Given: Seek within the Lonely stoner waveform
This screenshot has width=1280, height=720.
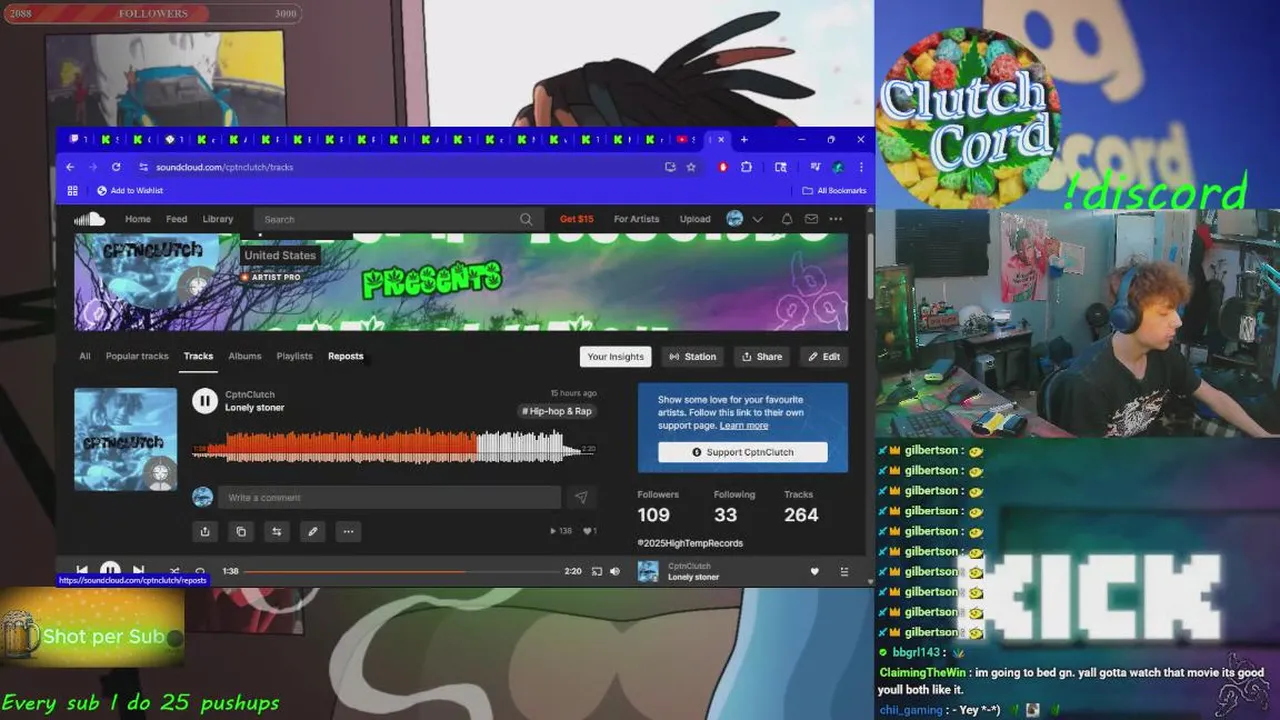Looking at the screenshot, I should (394, 446).
